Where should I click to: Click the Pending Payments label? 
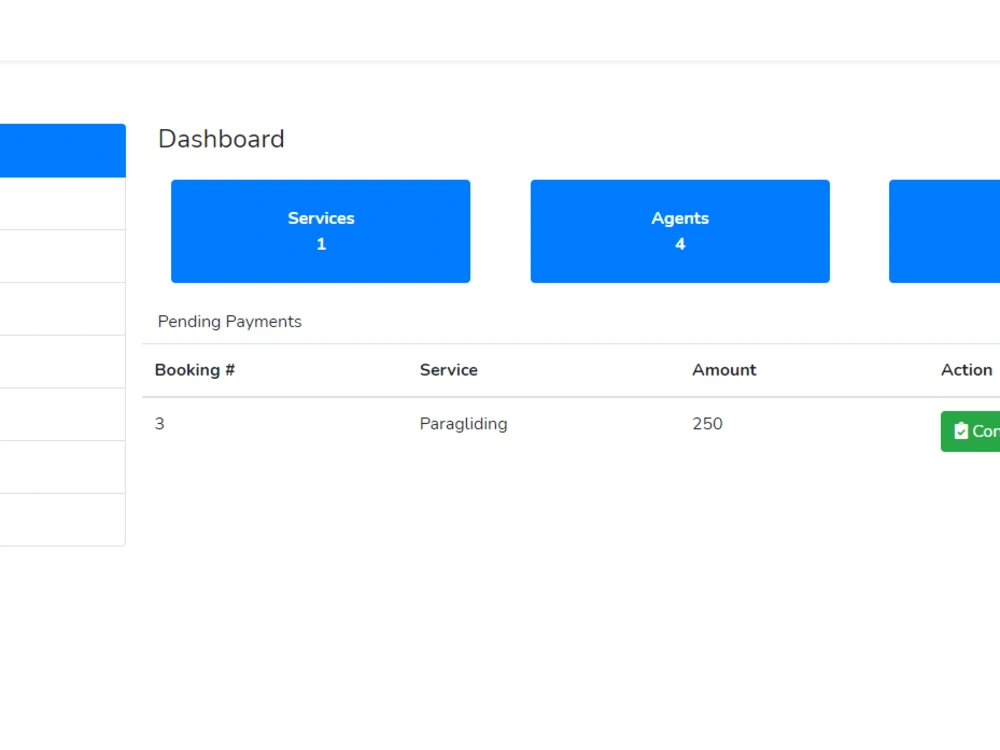230,321
